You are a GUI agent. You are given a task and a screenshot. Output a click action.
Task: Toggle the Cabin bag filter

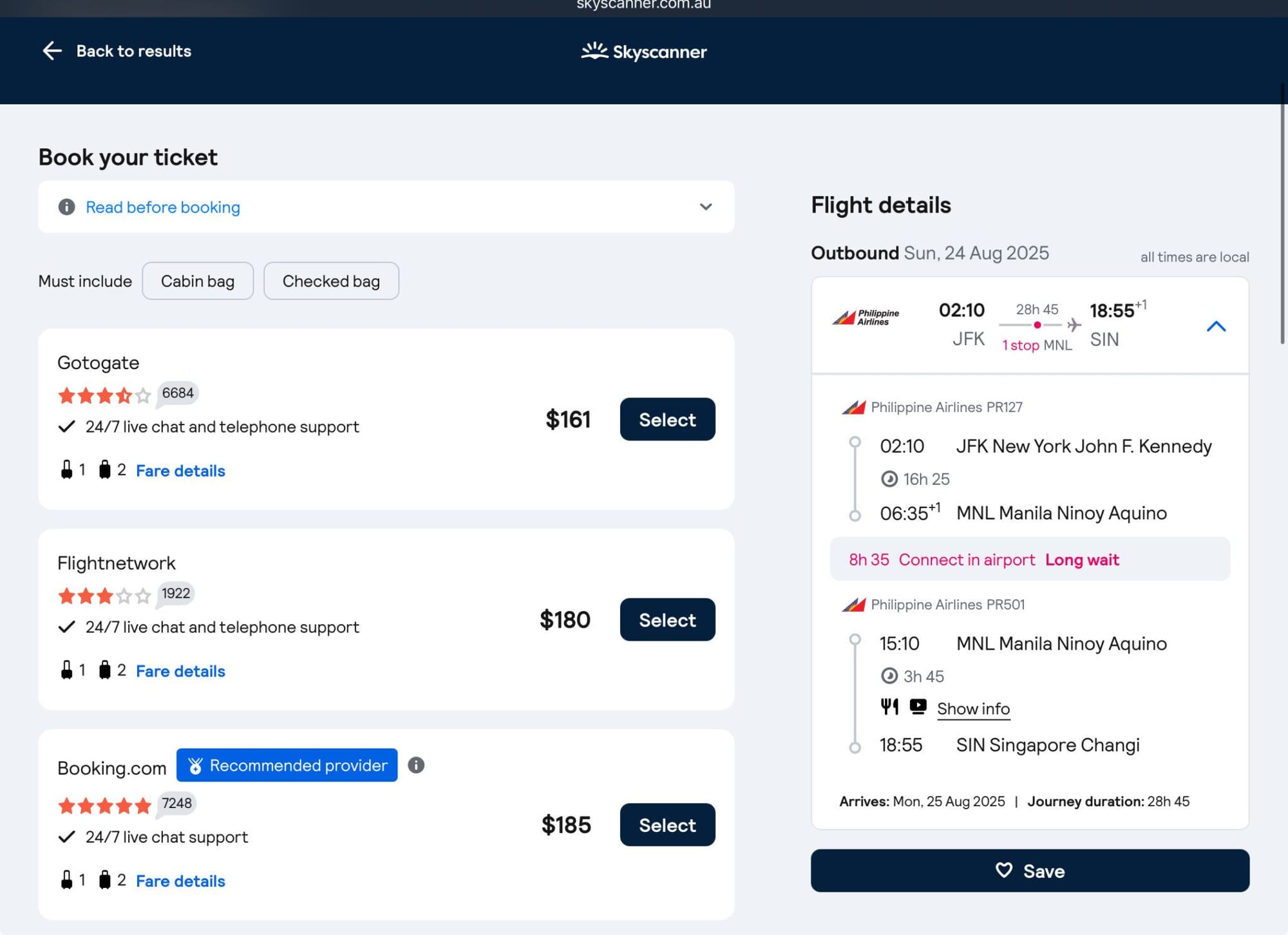[x=198, y=281]
